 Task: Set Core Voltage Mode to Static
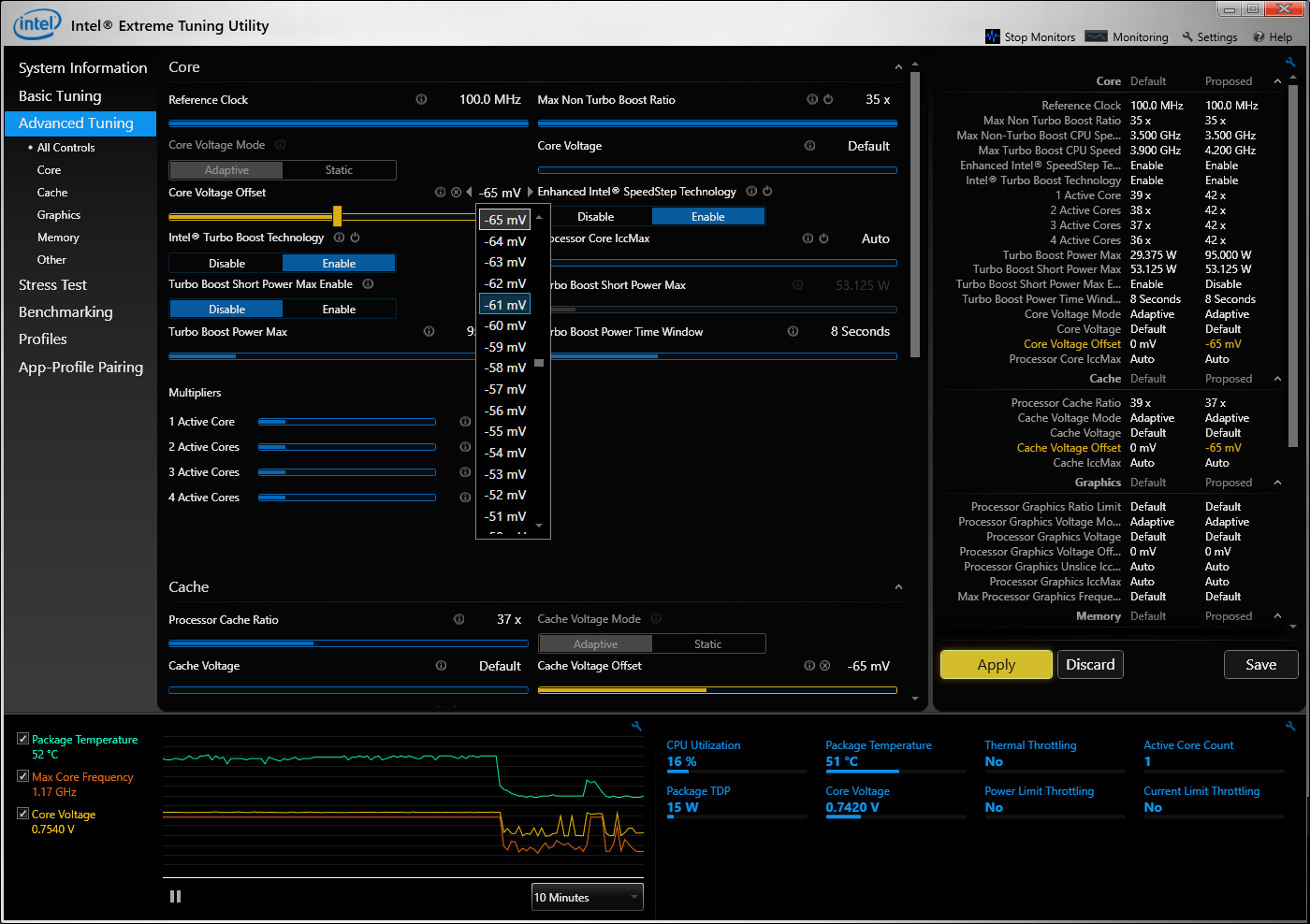click(x=339, y=170)
